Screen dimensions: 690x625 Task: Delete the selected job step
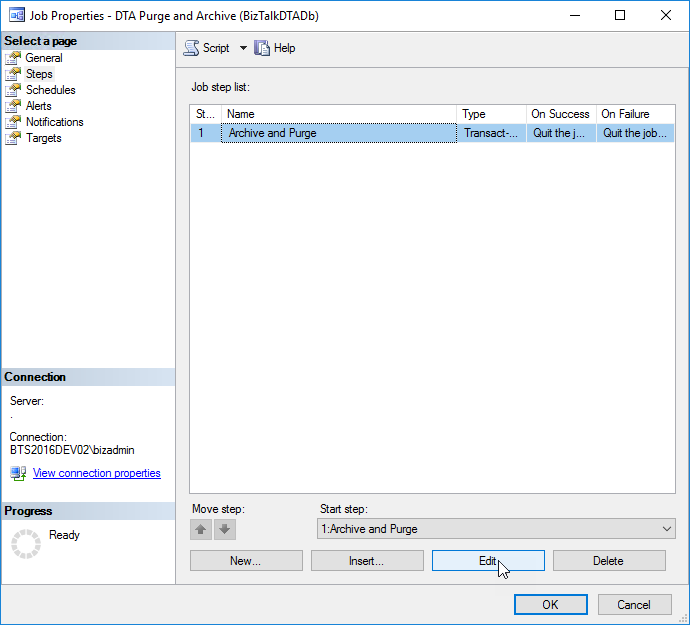click(609, 561)
